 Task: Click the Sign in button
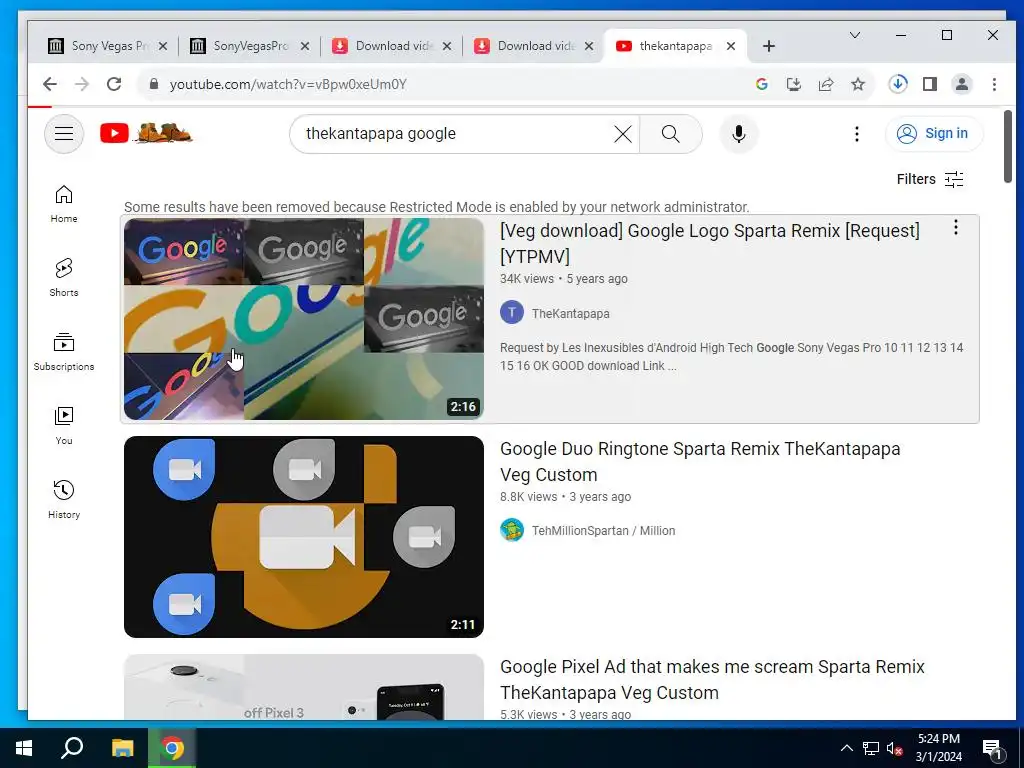tap(934, 133)
